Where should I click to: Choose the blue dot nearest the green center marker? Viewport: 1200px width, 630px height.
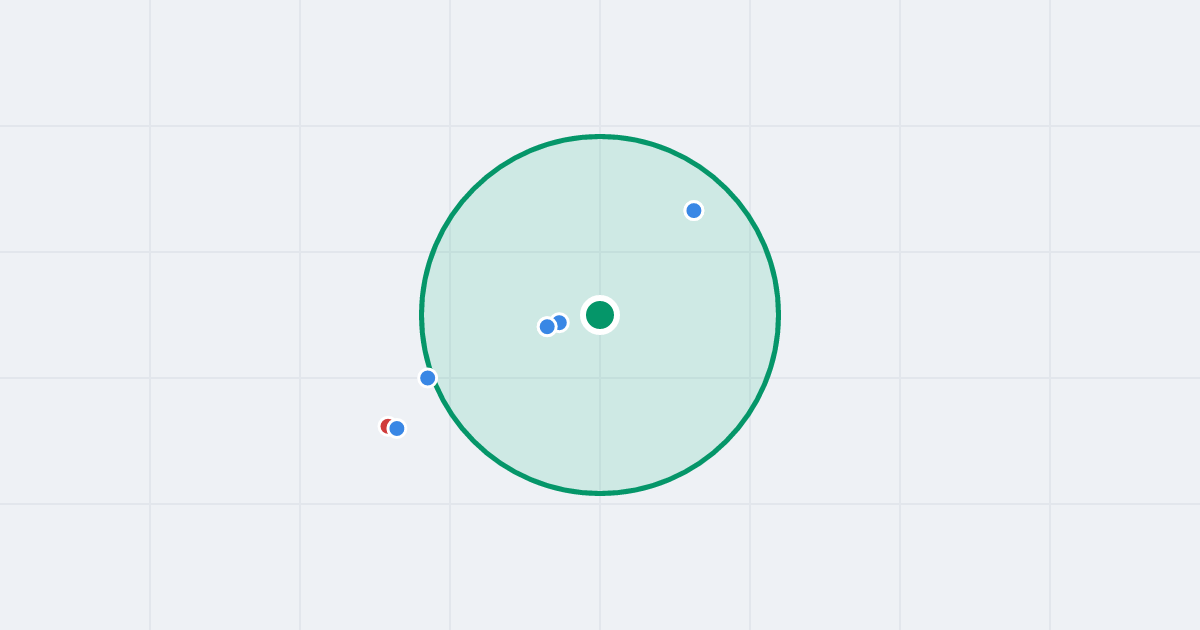[x=560, y=322]
